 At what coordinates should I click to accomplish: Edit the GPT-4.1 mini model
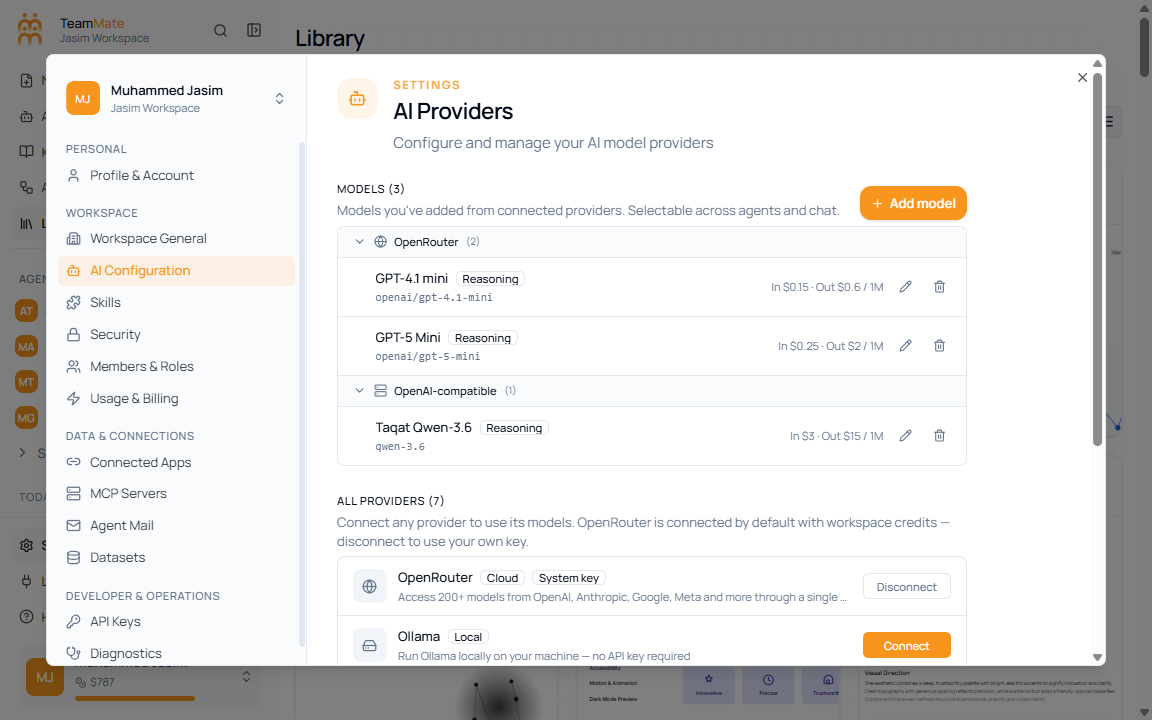point(905,287)
